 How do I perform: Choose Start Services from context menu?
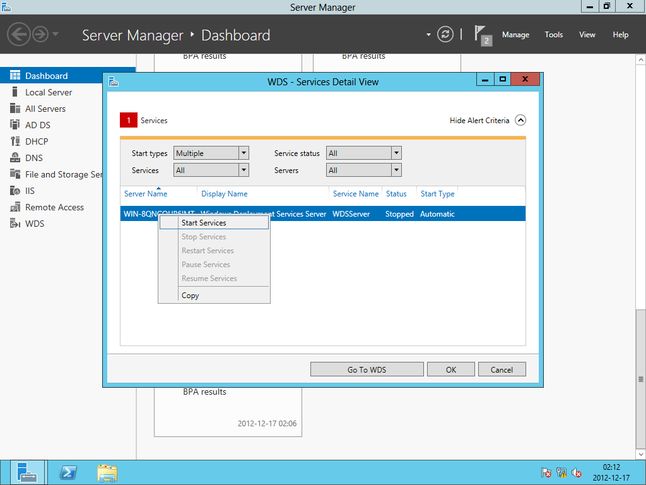tap(214, 223)
